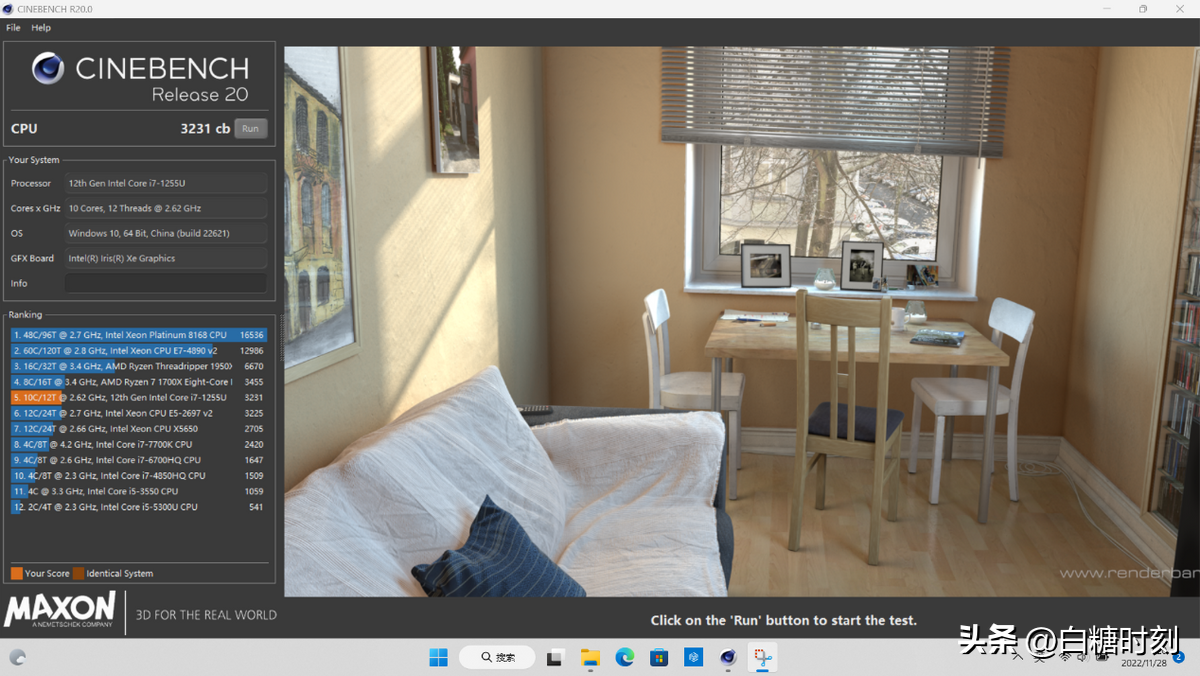Click the orange Your Score legend swatch
The height and width of the screenshot is (676, 1200).
(16, 573)
